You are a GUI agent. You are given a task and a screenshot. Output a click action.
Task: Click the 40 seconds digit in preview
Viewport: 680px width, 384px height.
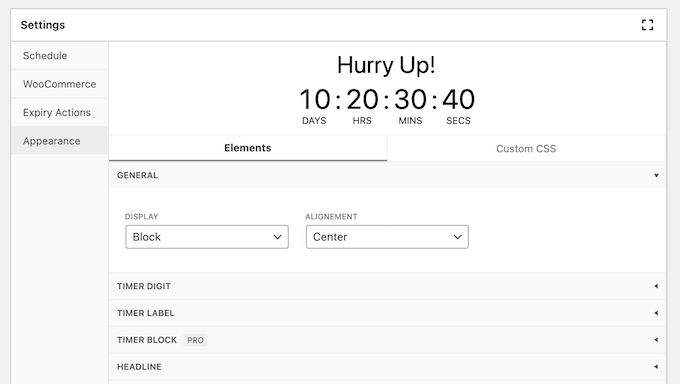(x=458, y=99)
